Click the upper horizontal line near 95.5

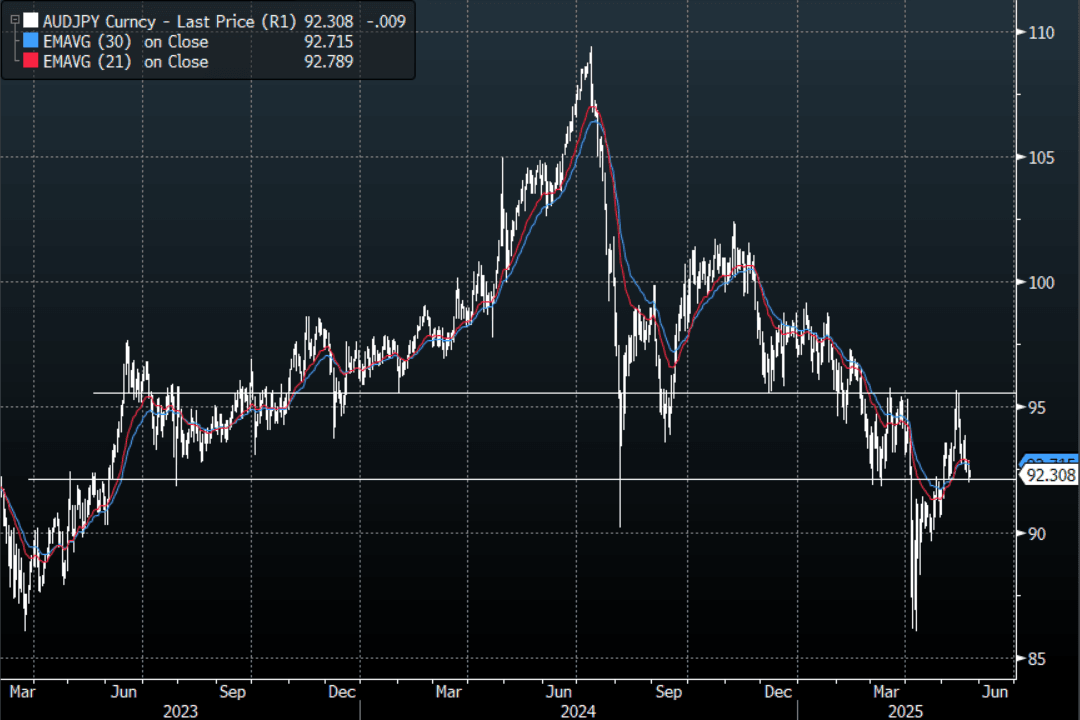(x=500, y=393)
